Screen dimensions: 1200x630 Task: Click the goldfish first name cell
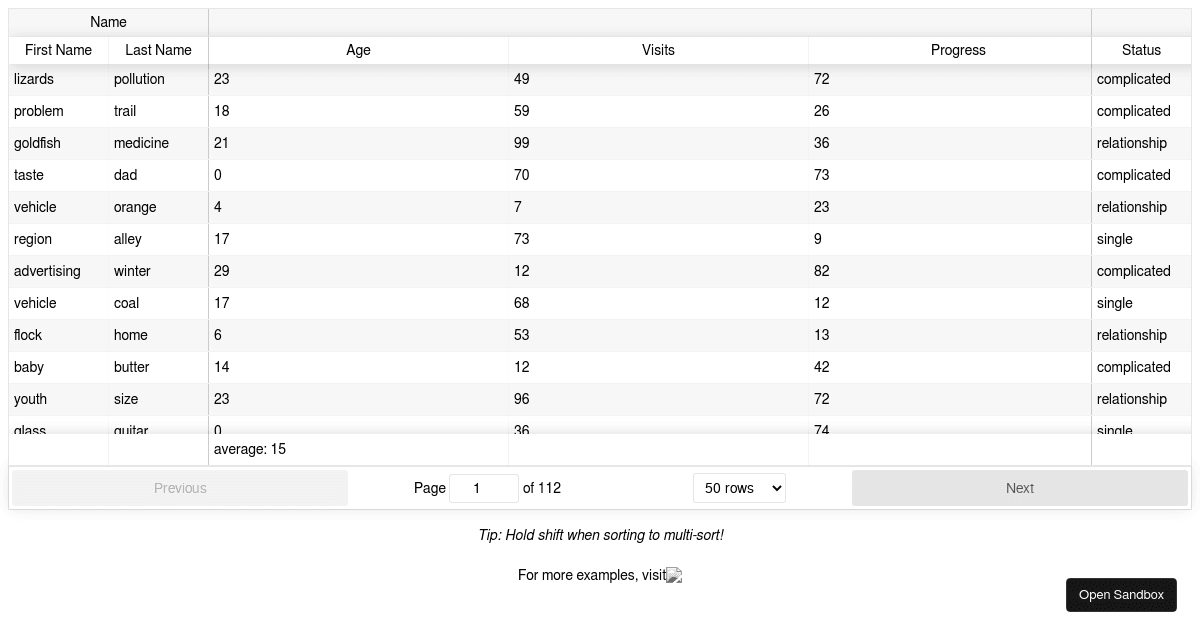(58, 143)
